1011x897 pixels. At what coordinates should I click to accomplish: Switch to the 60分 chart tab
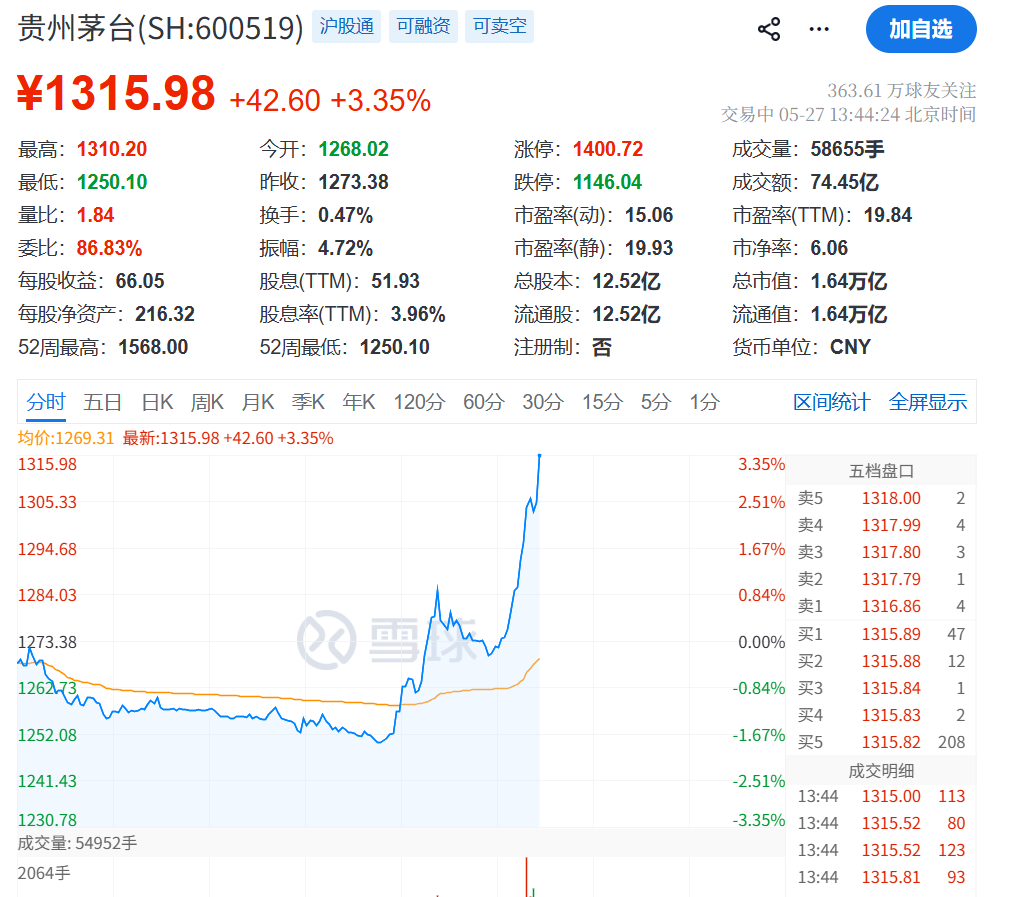tap(484, 402)
